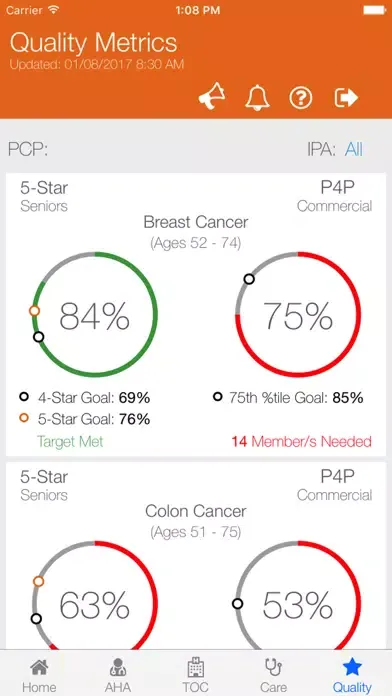This screenshot has width=392, height=696.
Task: Tap the logout arrow icon
Action: [x=346, y=98]
